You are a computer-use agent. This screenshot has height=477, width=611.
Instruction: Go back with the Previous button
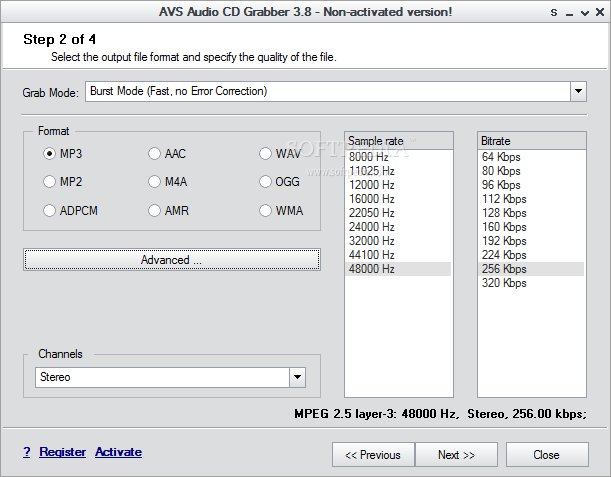[x=373, y=454]
